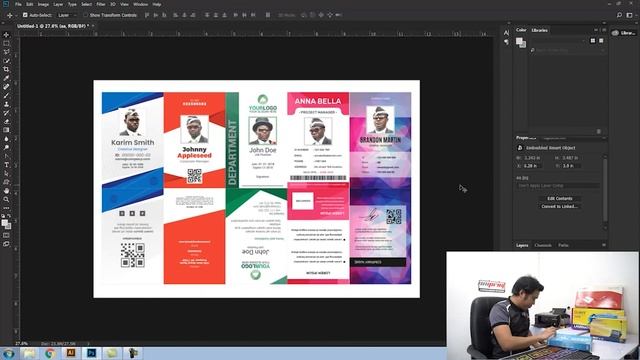640x360 pixels.
Task: Open Photoshop from the Windows taskbar
Action: tap(91, 353)
